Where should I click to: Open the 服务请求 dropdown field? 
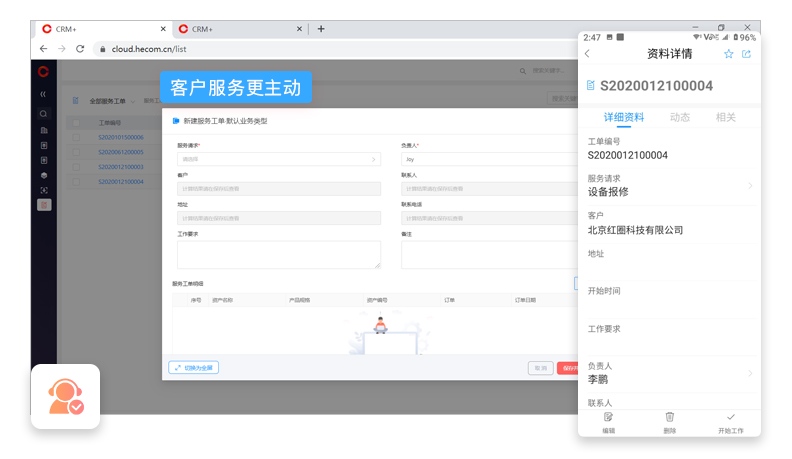(279, 159)
